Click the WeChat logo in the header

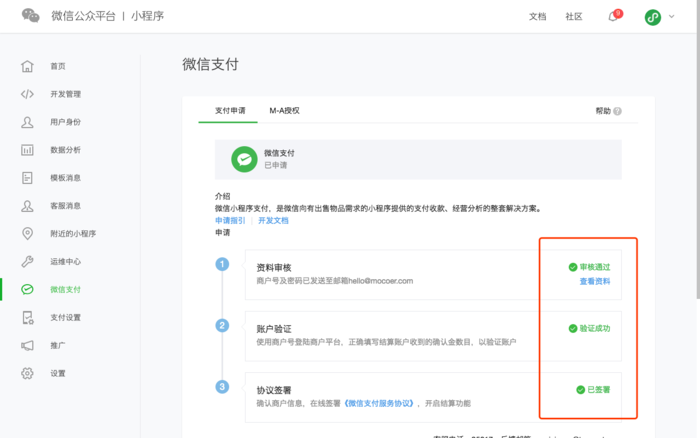(30, 16)
